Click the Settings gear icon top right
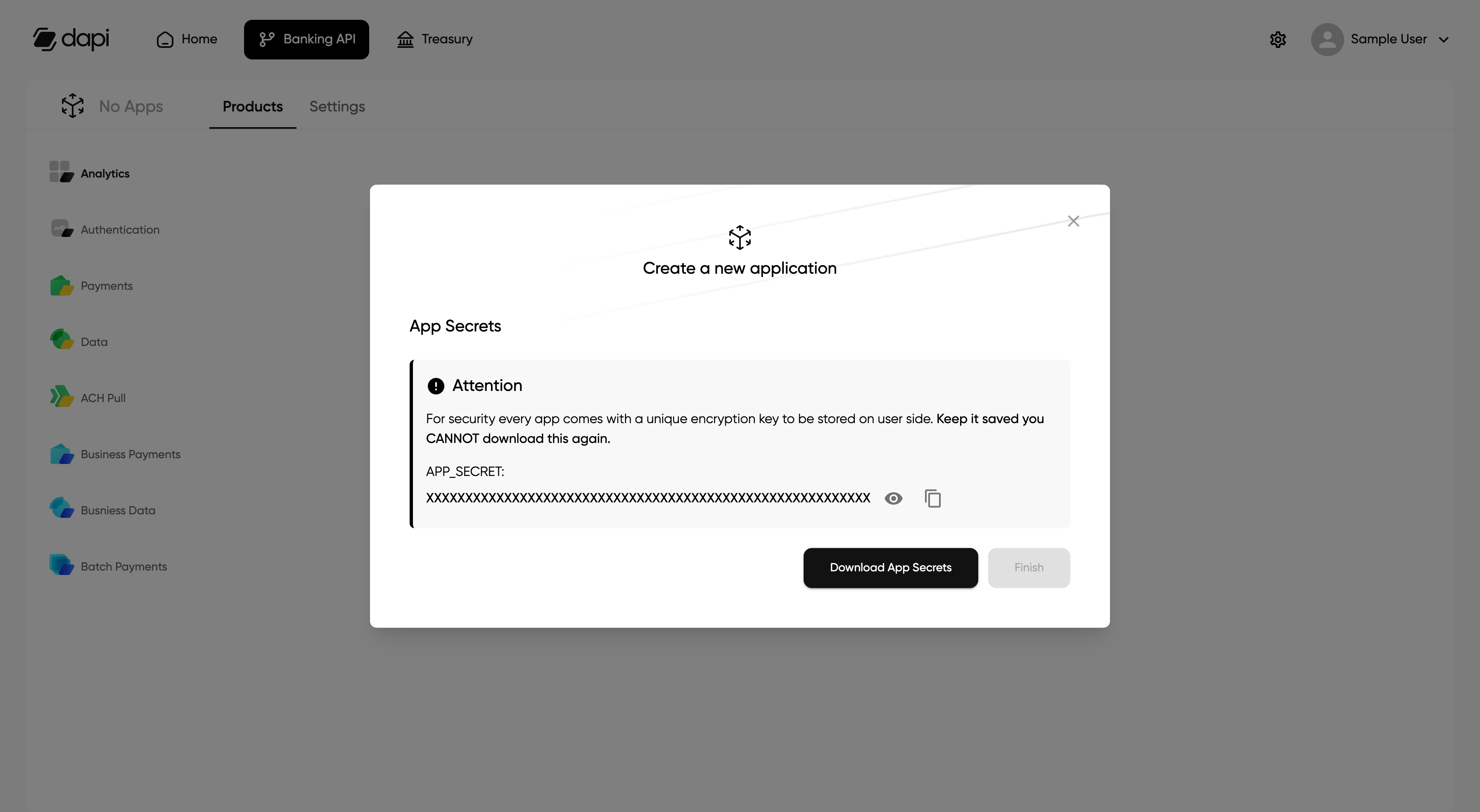The height and width of the screenshot is (812, 1480). point(1278,39)
